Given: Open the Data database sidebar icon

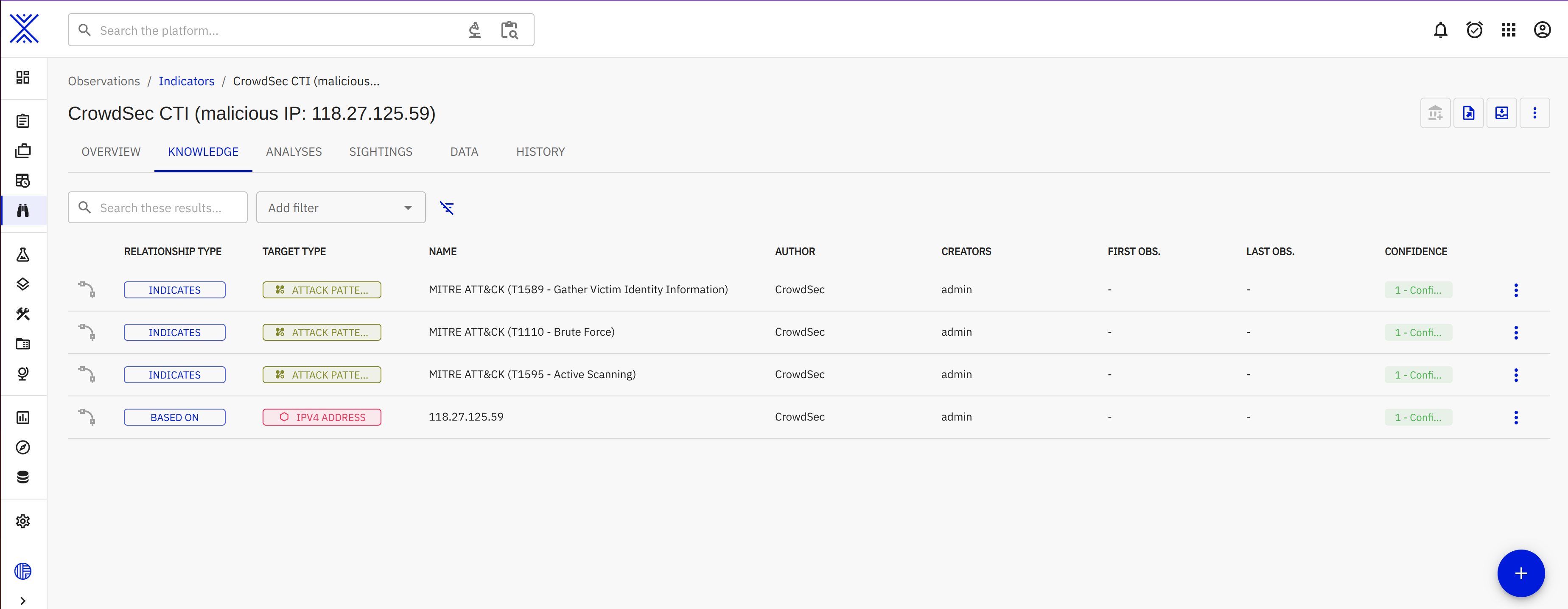Looking at the screenshot, I should [x=23, y=477].
